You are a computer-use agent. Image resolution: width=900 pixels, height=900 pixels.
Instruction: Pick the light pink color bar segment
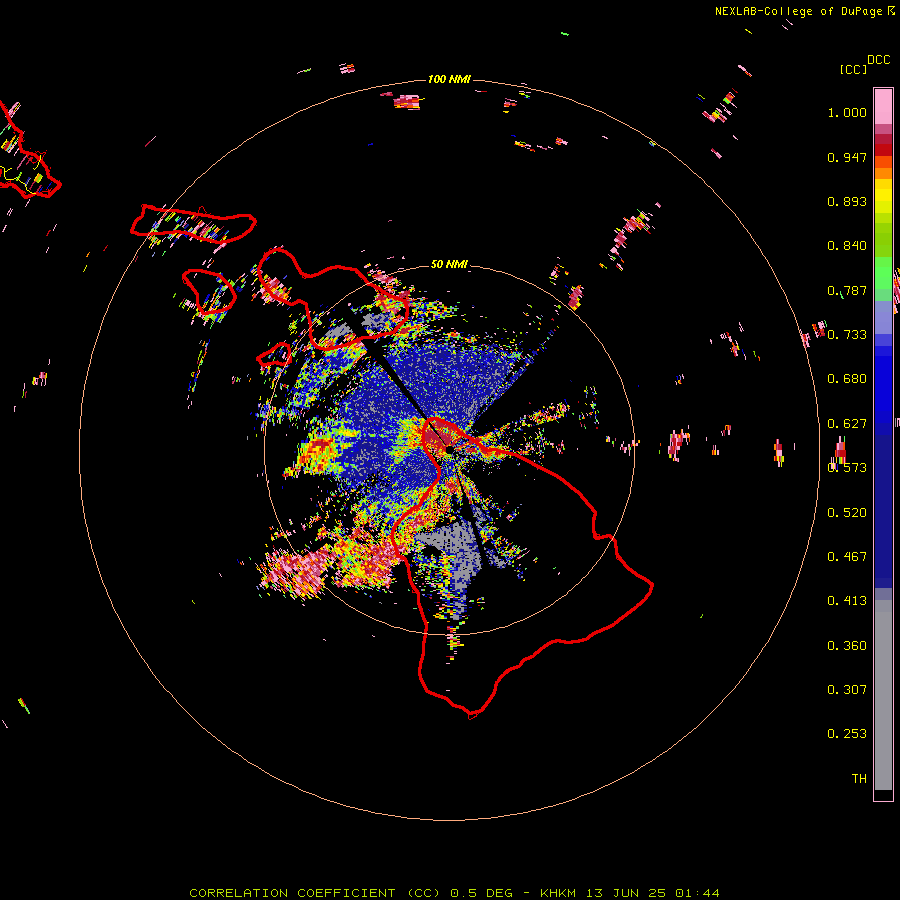[x=883, y=106]
